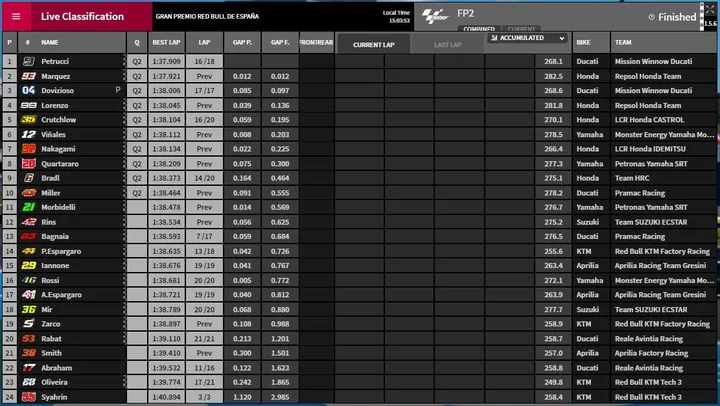Switch to the Current Lap tab
The image size is (720, 406).
coord(374,45)
